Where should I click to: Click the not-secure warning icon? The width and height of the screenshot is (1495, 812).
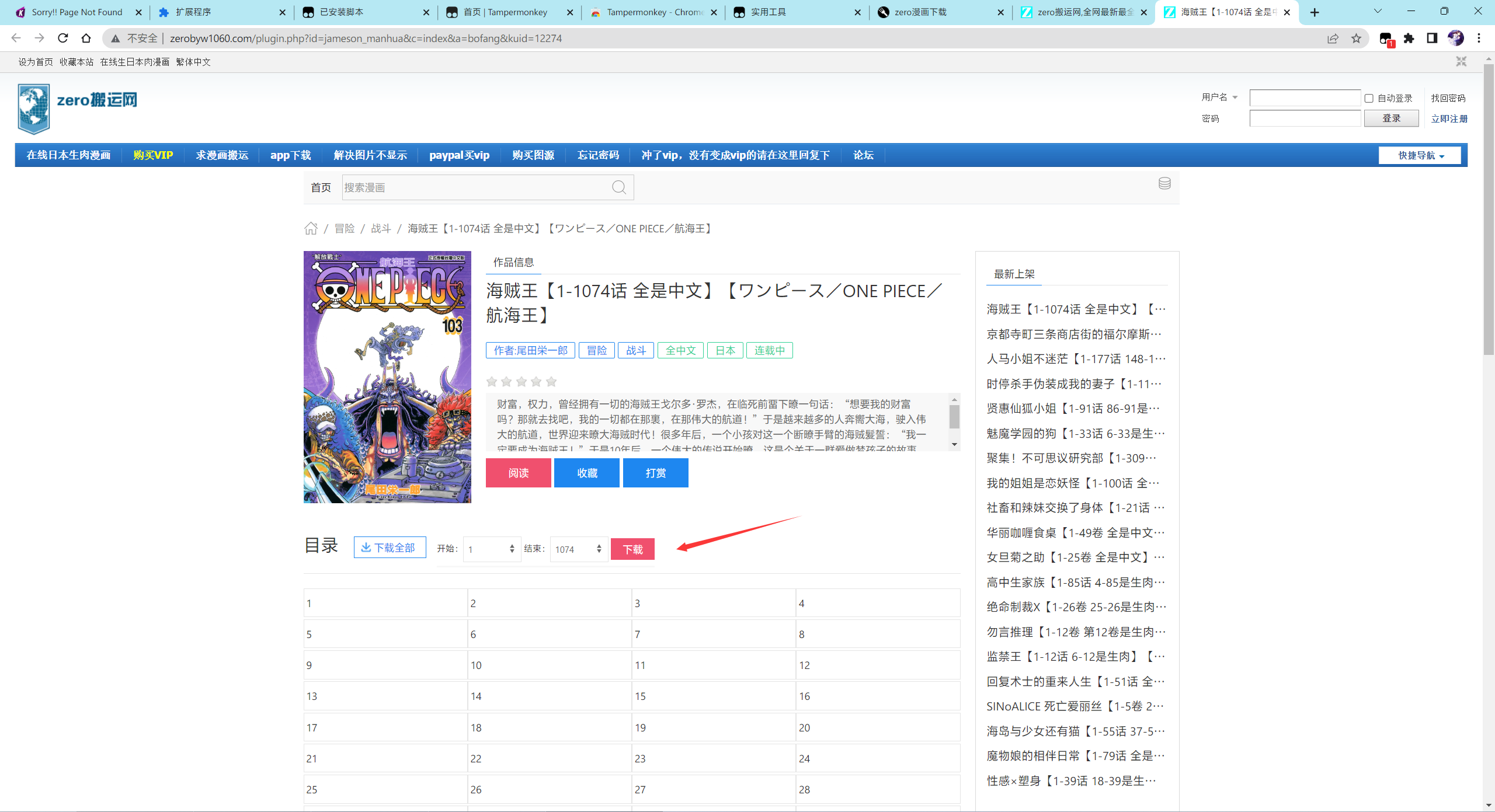116,39
